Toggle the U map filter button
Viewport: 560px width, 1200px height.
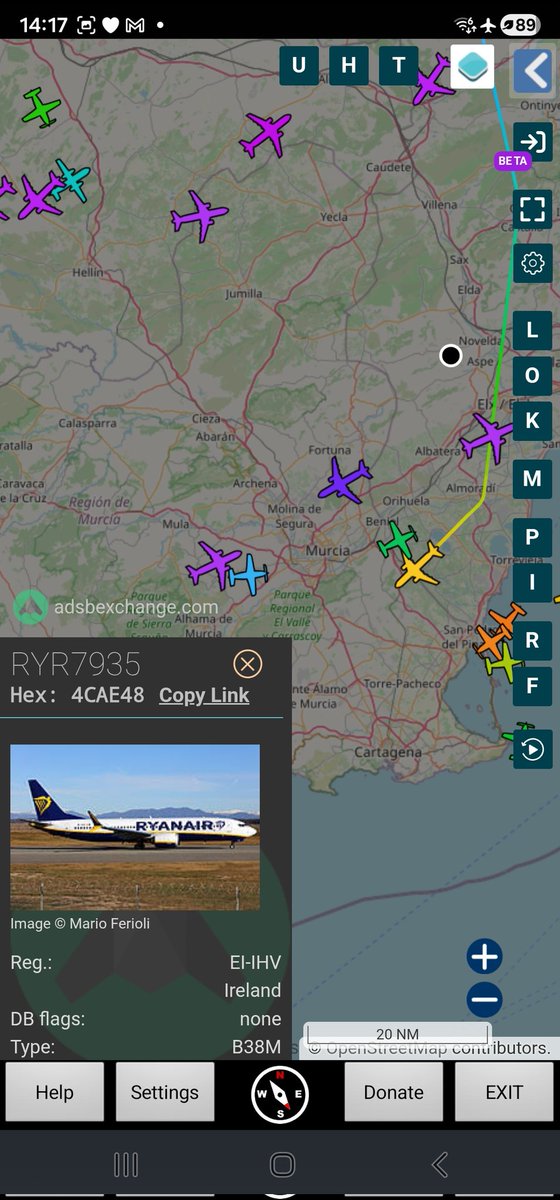pos(299,66)
